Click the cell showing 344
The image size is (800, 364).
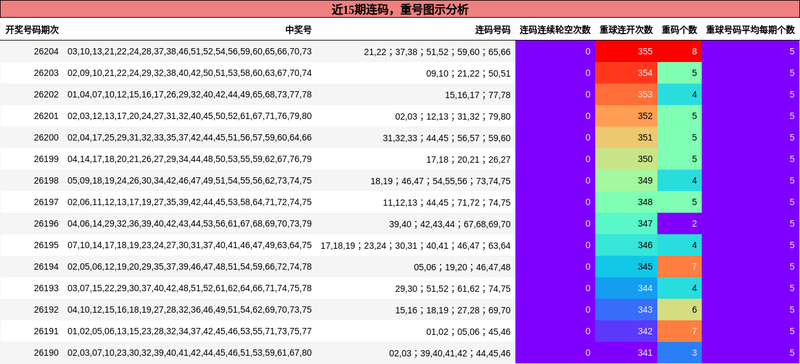point(627,288)
